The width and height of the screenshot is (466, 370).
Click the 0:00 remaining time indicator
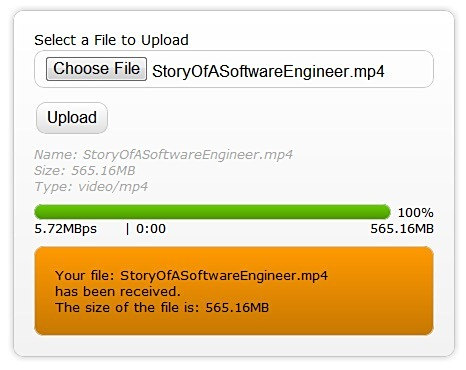tap(151, 229)
